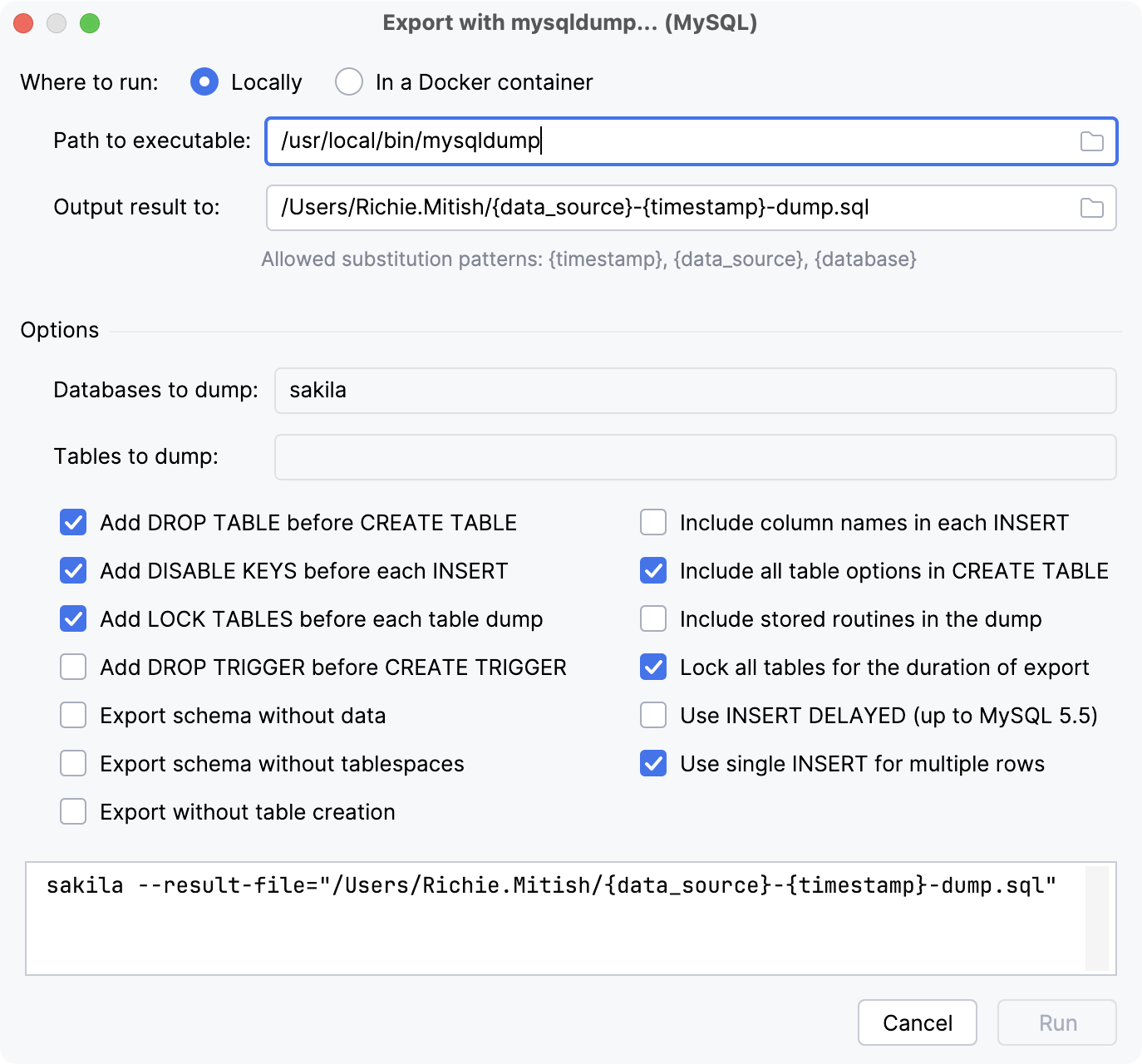
Task: Uncheck Include all table options in CREATE TABLE
Action: [x=652, y=570]
